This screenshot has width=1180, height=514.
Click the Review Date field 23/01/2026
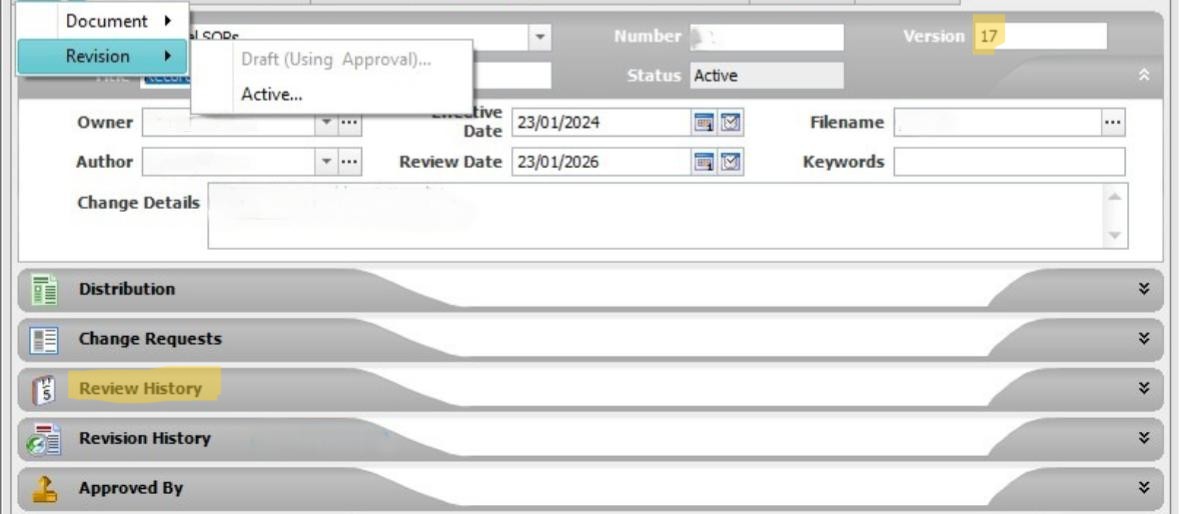pos(601,161)
